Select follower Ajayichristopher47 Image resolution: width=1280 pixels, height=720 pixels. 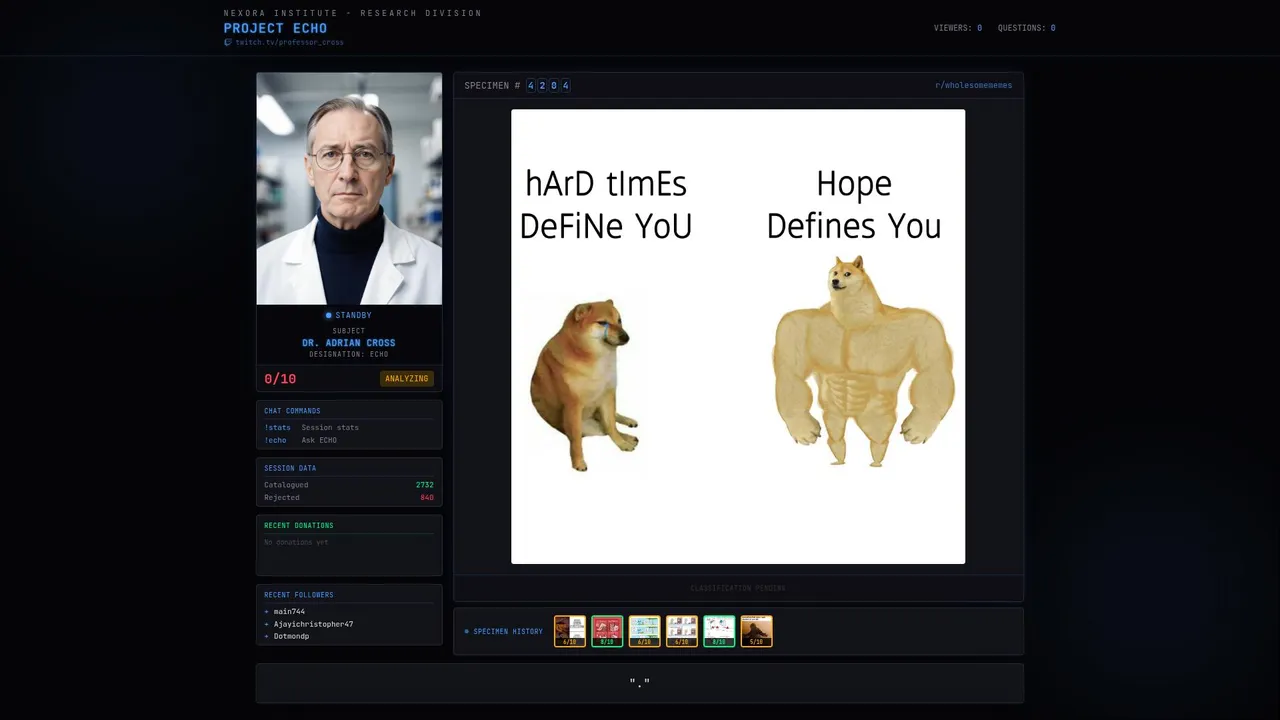(313, 624)
